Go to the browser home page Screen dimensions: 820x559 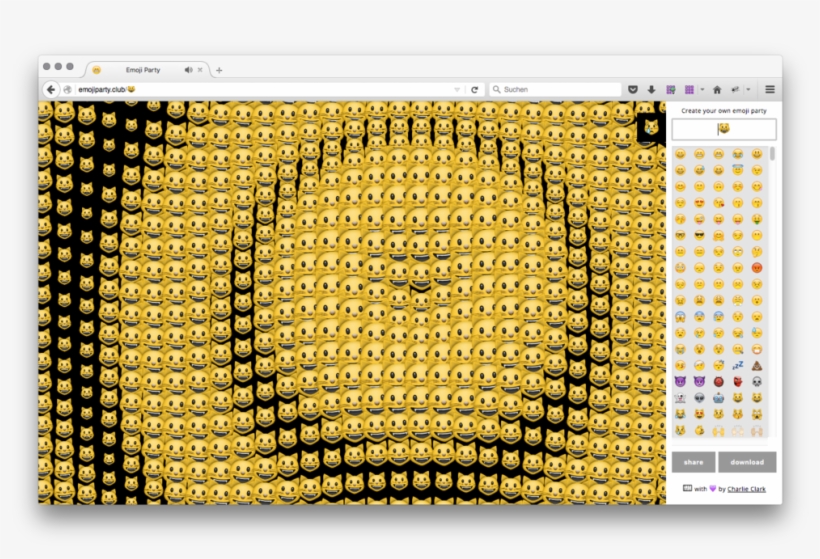(x=717, y=89)
